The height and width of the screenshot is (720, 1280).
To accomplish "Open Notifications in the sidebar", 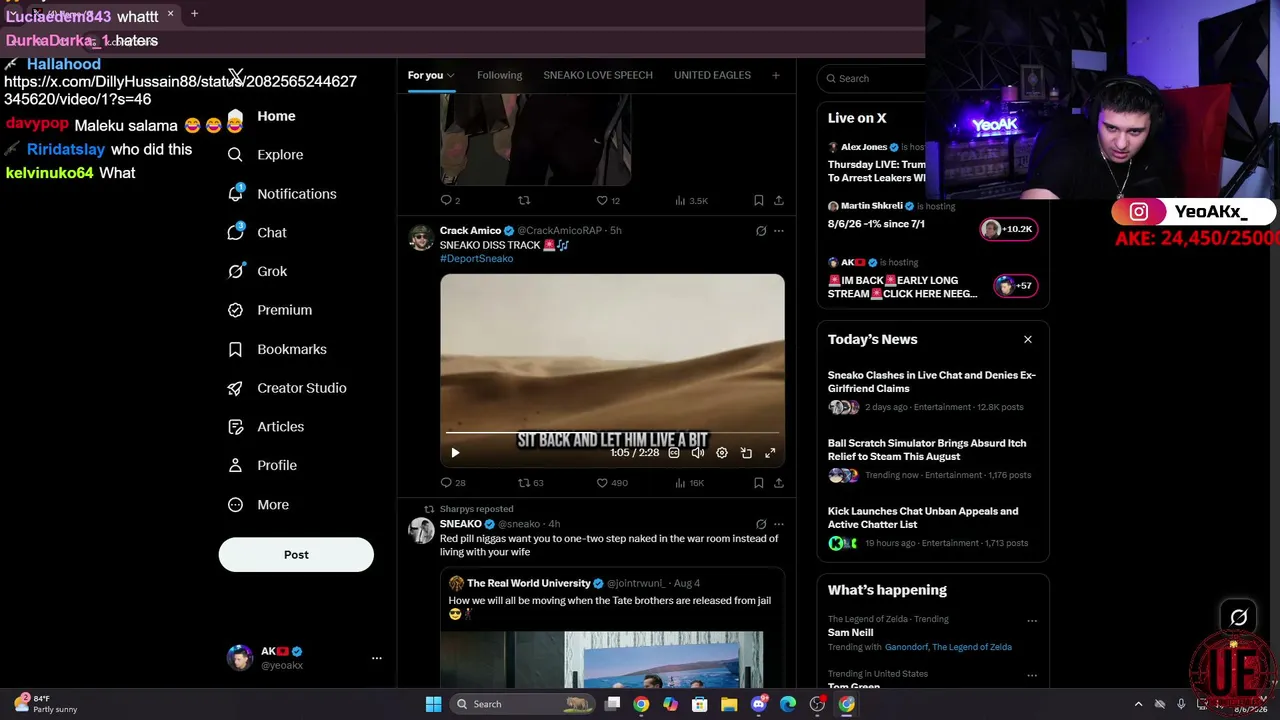I will coord(282,194).
